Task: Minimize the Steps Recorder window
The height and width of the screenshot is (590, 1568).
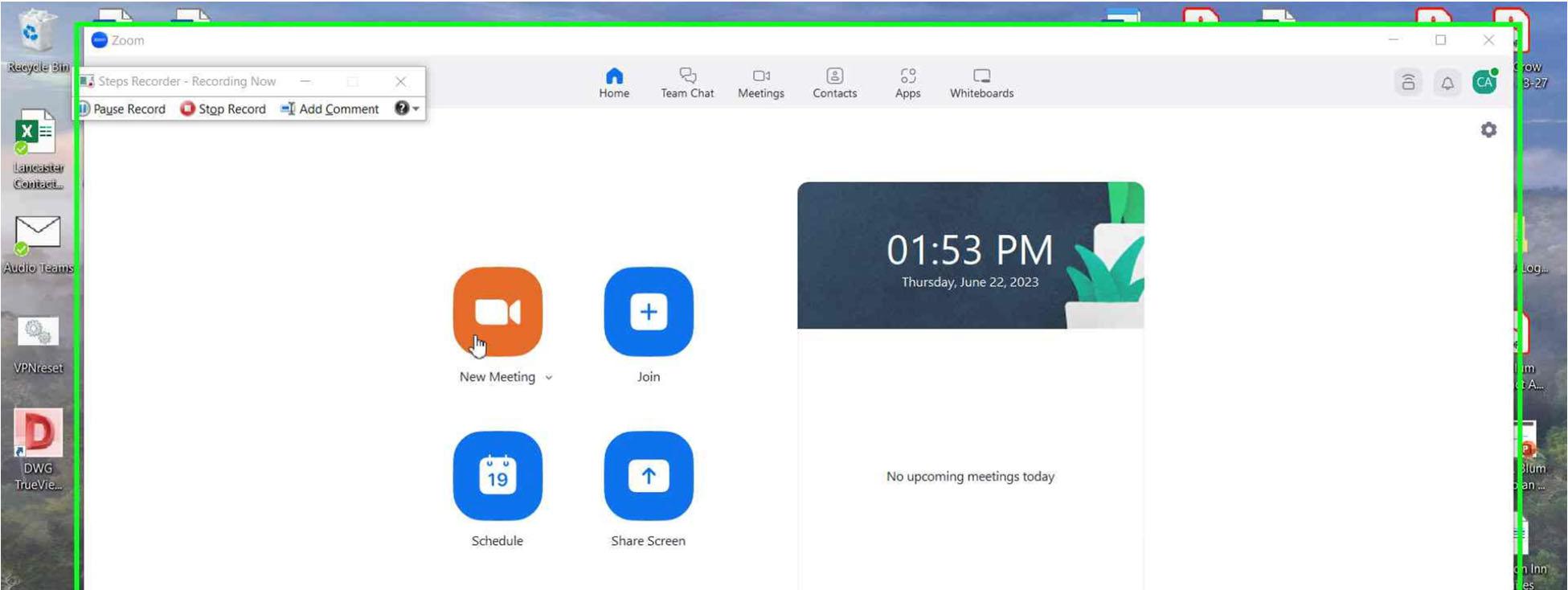Action: coord(305,81)
